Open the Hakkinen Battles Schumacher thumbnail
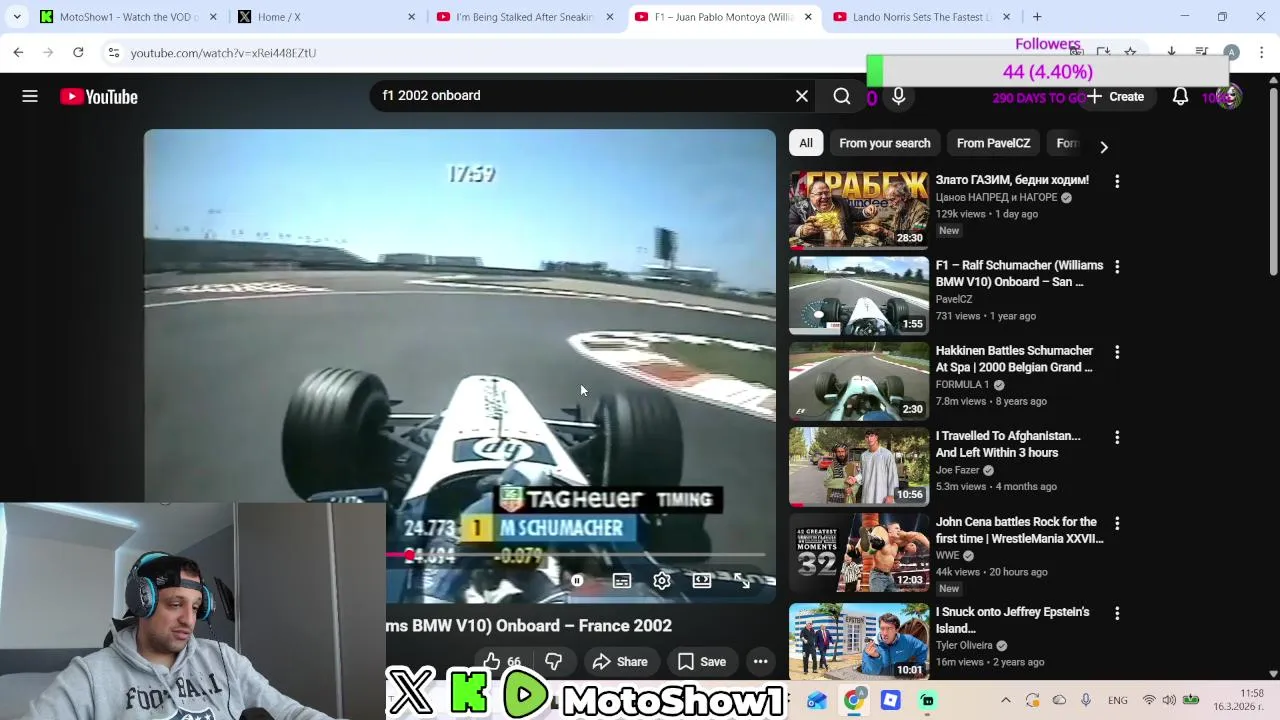1280x720 pixels. [x=859, y=380]
